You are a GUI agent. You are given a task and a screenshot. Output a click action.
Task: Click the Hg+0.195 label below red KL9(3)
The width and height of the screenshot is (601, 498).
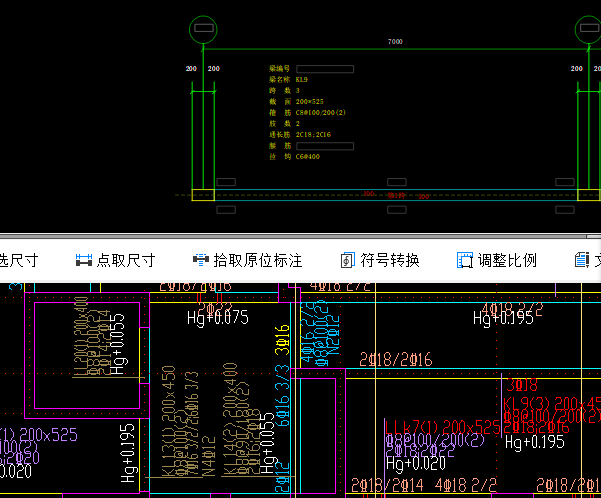click(x=535, y=442)
